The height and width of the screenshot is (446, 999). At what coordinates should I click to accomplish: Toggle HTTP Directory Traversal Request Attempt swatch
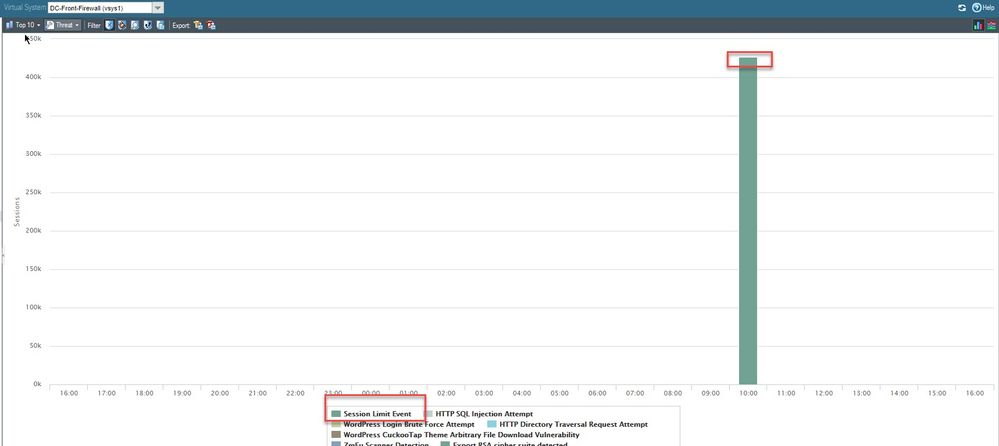(x=491, y=424)
